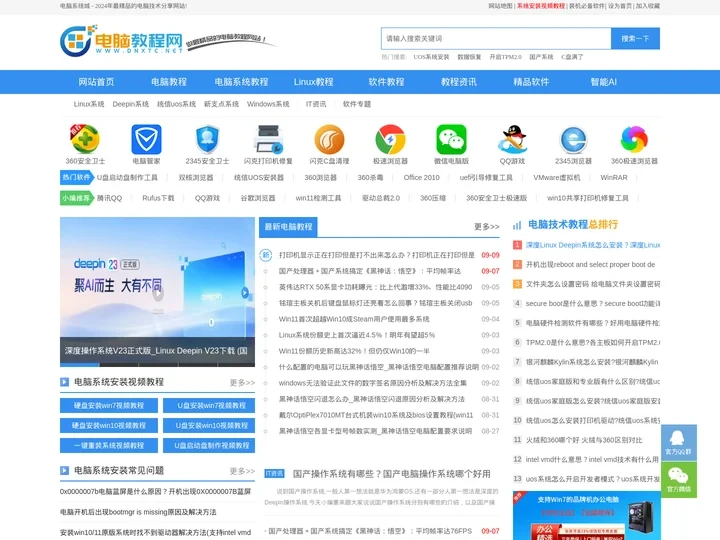Click the play icon beside 电脑系统安装视频教程
This screenshot has width=720, height=540.
pos(64,382)
